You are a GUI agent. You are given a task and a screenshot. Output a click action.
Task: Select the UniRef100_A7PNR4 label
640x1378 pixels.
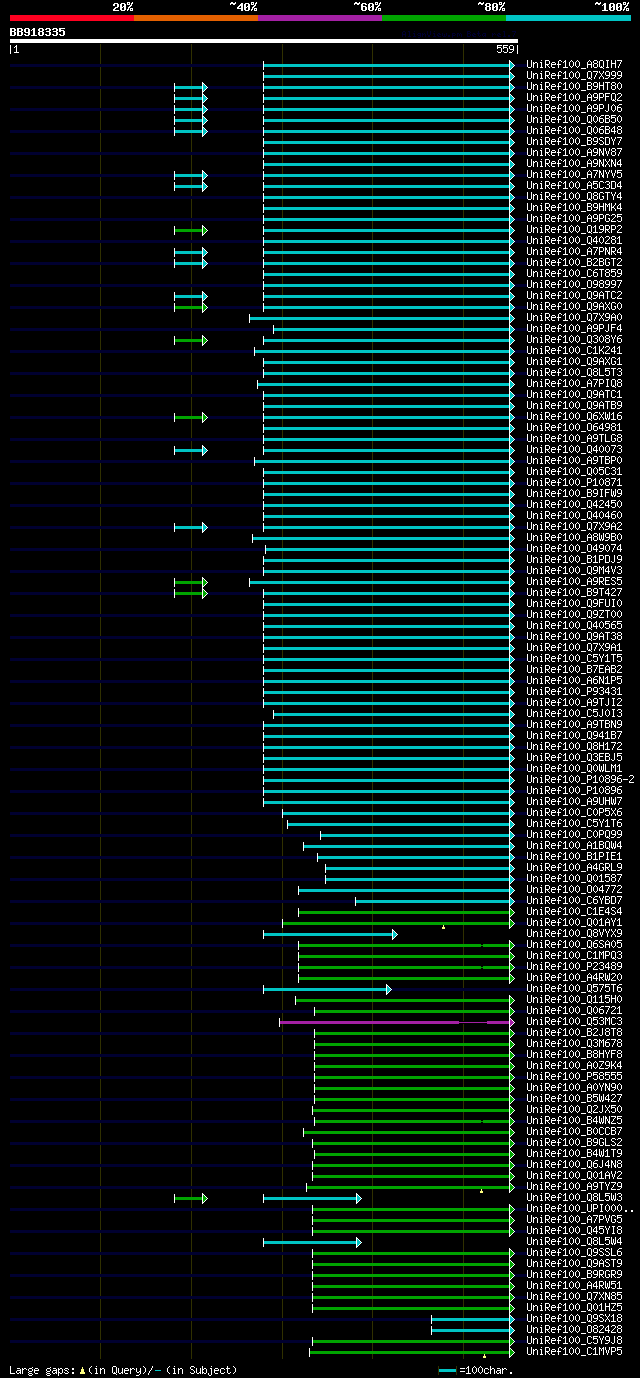(x=575, y=251)
